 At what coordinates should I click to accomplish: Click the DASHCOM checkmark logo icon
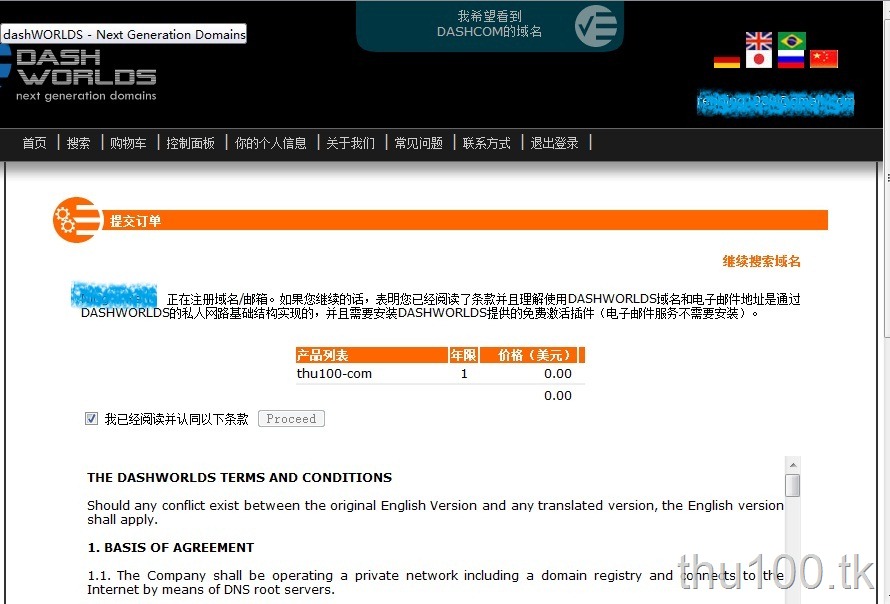click(x=595, y=26)
